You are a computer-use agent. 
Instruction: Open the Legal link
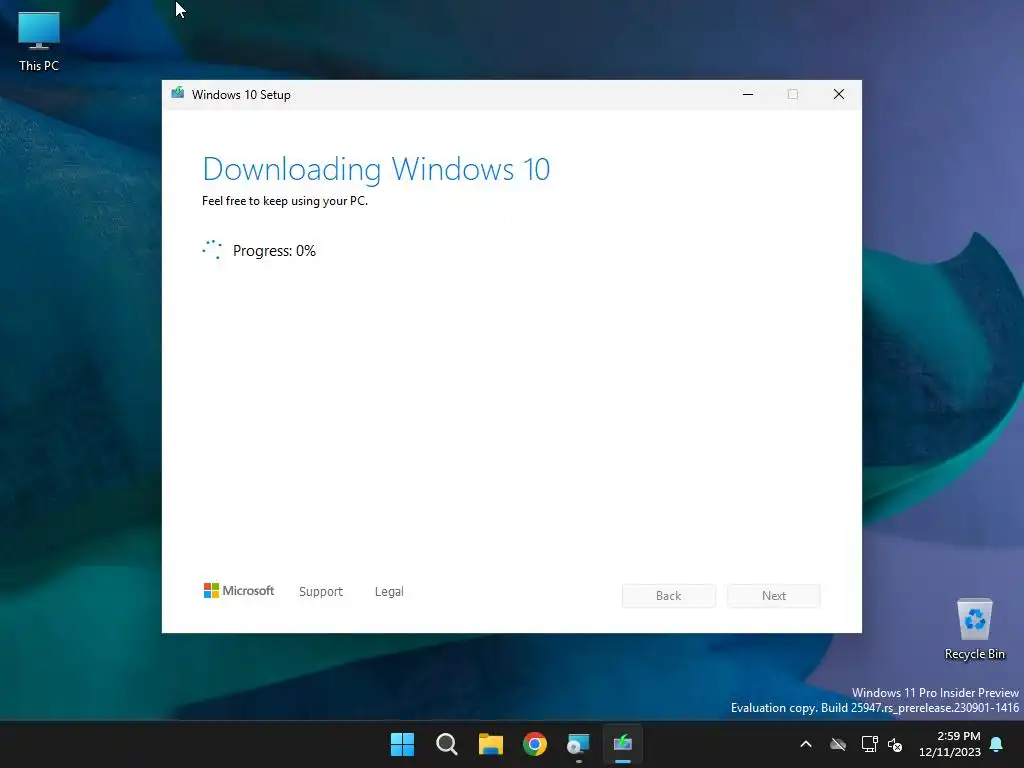(389, 591)
